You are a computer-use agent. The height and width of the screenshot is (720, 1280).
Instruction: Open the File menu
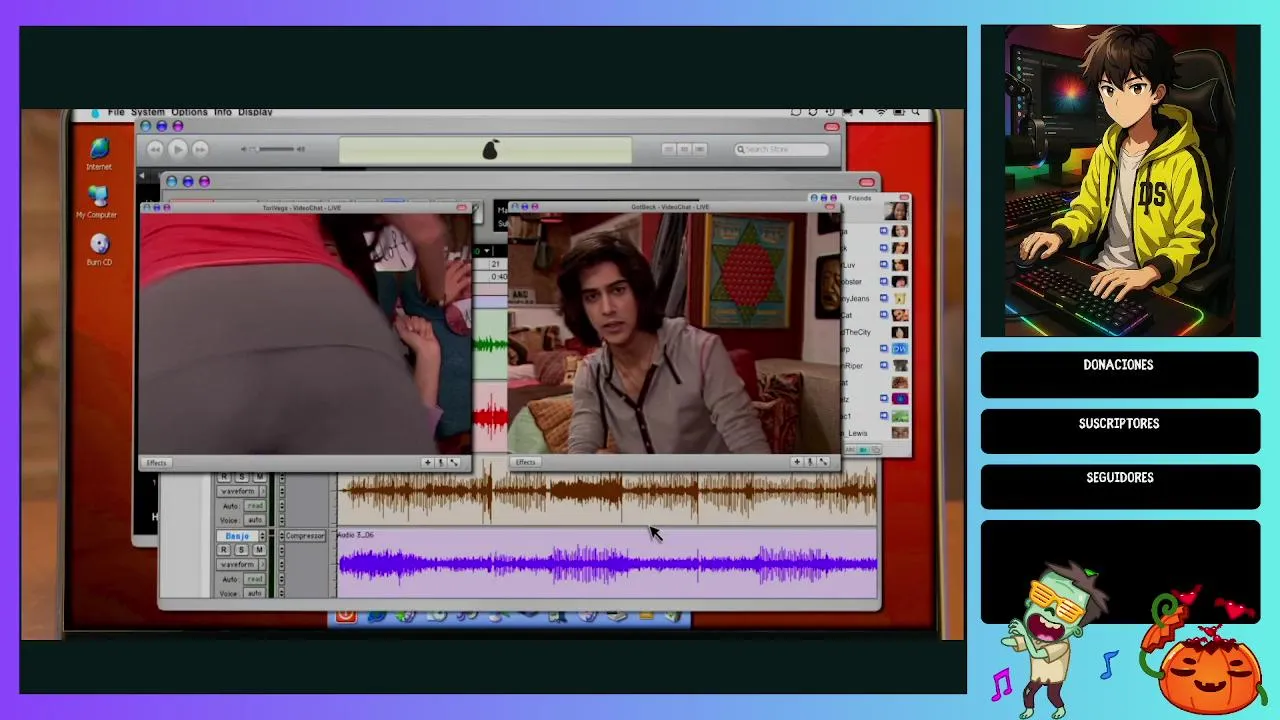[116, 112]
